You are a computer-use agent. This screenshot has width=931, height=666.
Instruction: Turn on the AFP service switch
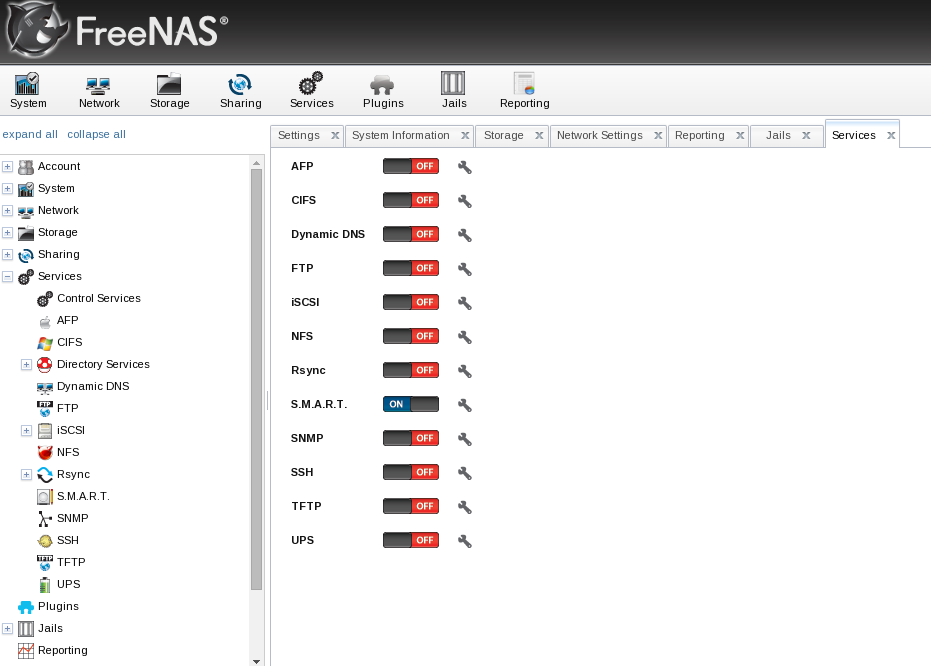point(411,166)
